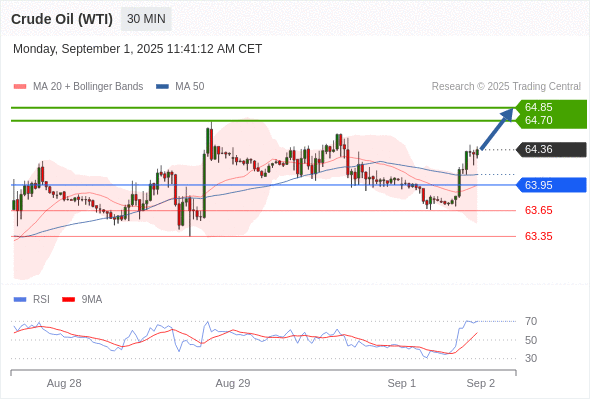Image resolution: width=590 pixels, height=400 pixels.
Task: Click the Research © 2025 Trading Central credit
Action: click(506, 87)
